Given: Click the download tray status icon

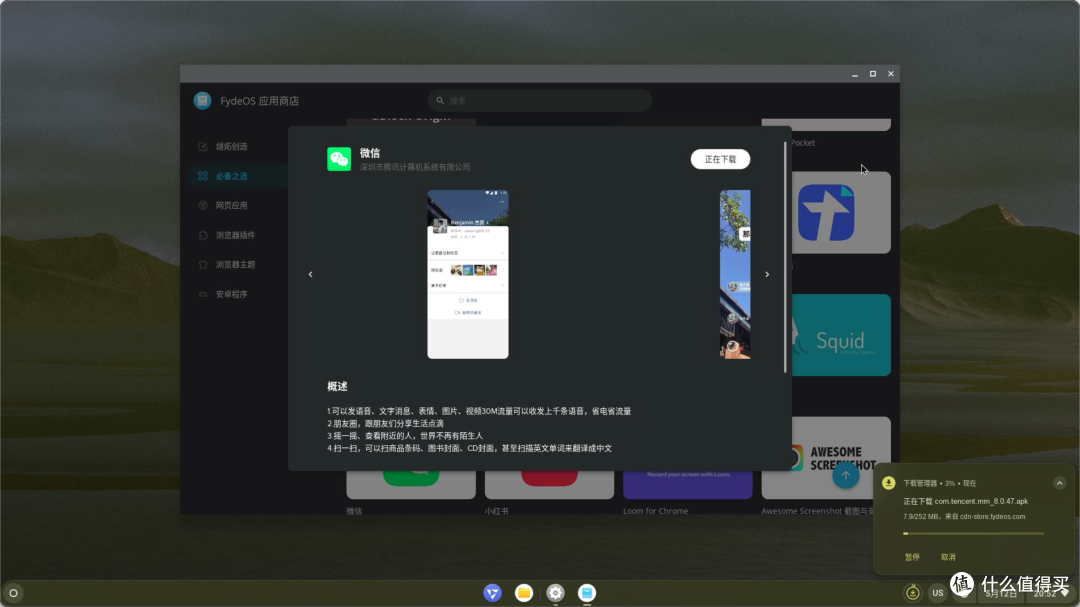Looking at the screenshot, I should (x=913, y=593).
